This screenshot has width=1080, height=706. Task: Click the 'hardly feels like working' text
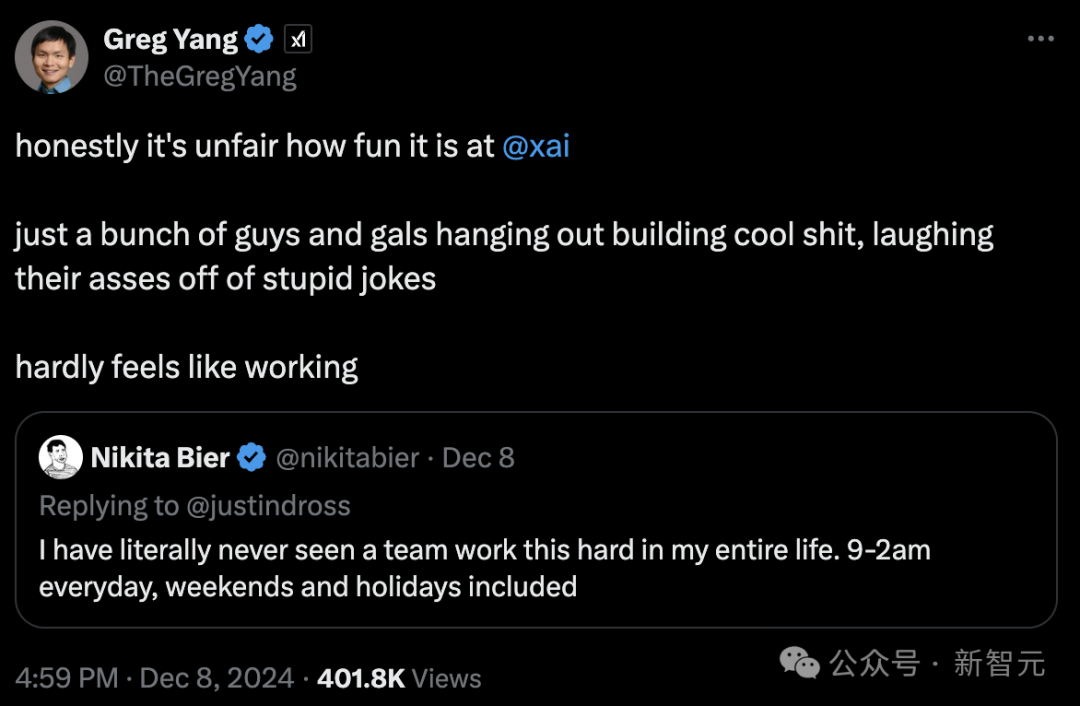click(x=187, y=367)
